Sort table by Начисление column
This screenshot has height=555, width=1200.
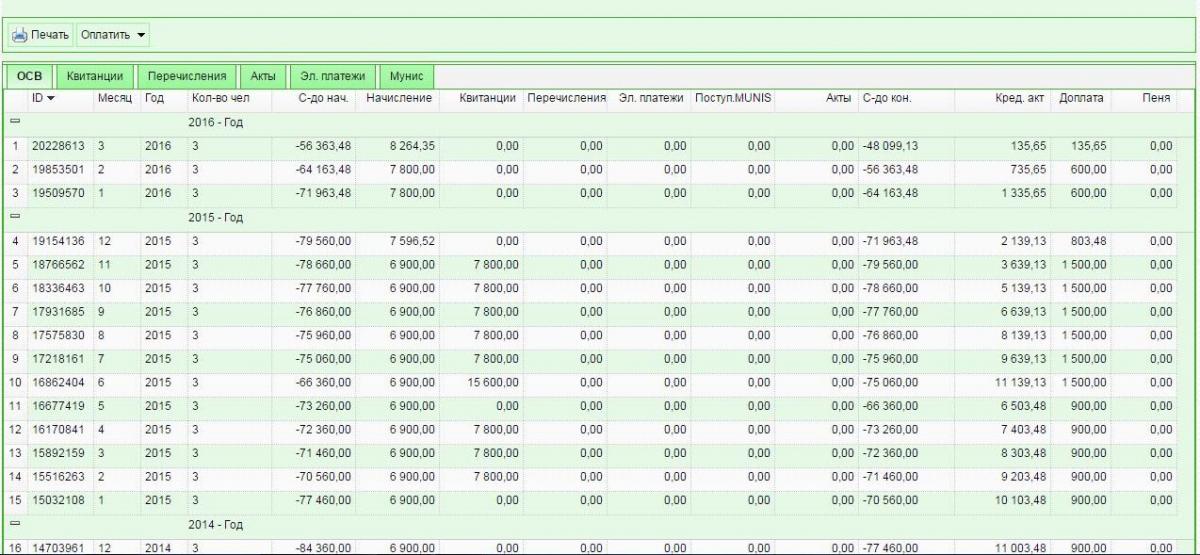[x=399, y=98]
